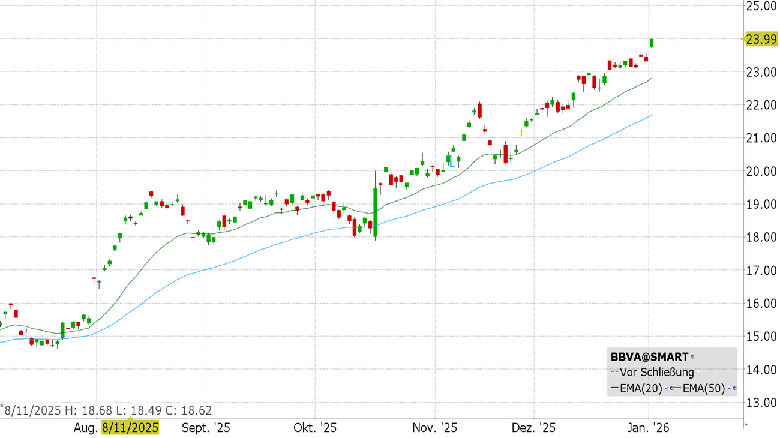
Task: Click the EMA(20) checkmark icon
Action: tap(667, 388)
